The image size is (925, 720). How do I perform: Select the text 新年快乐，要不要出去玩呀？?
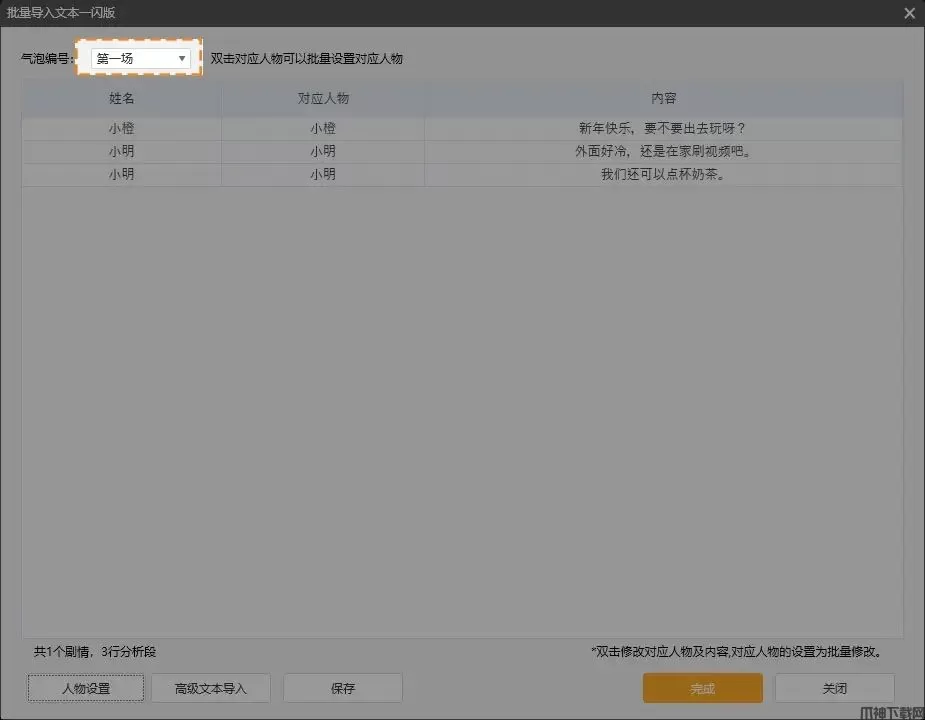point(663,129)
